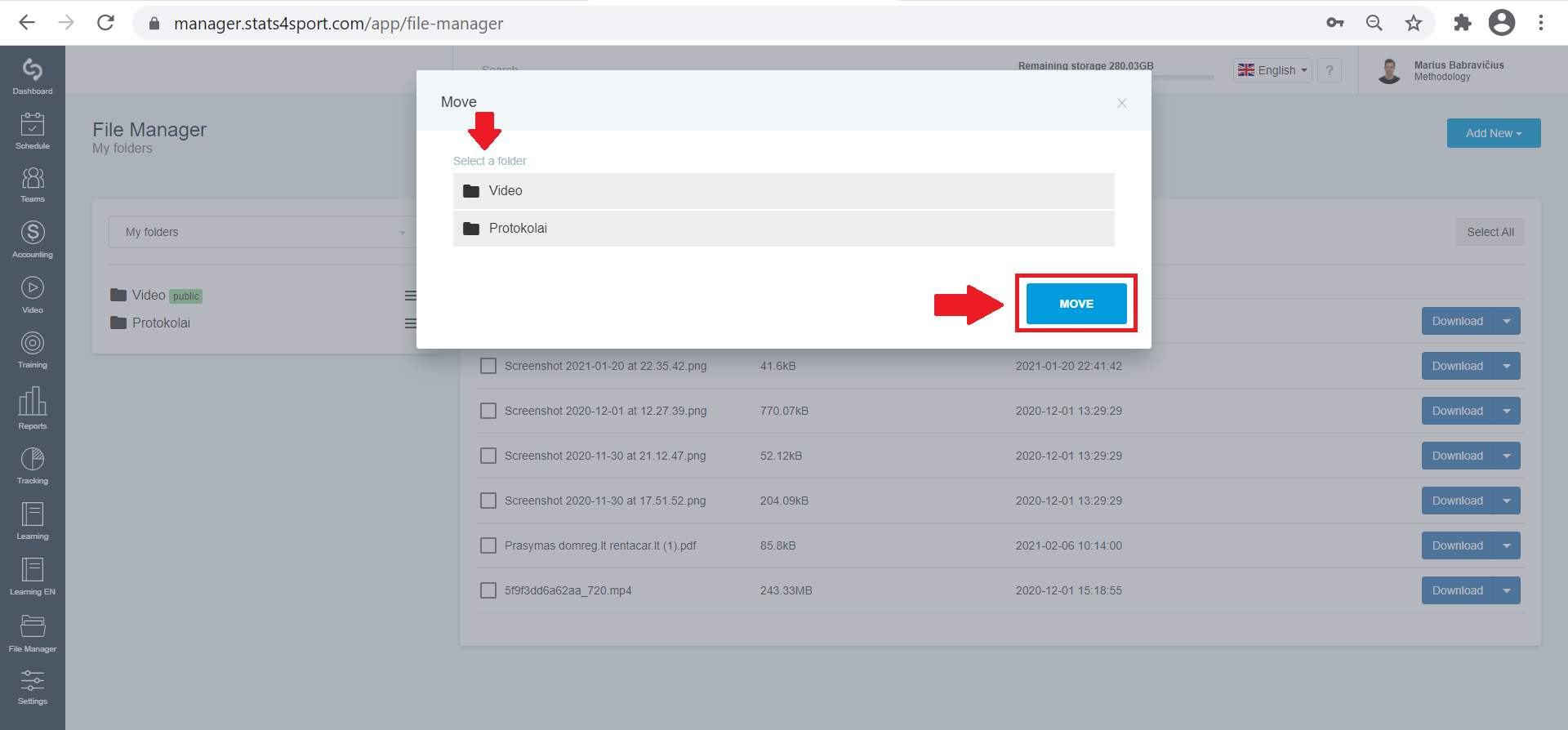
Task: Open the Training target icon
Action: tap(33, 349)
